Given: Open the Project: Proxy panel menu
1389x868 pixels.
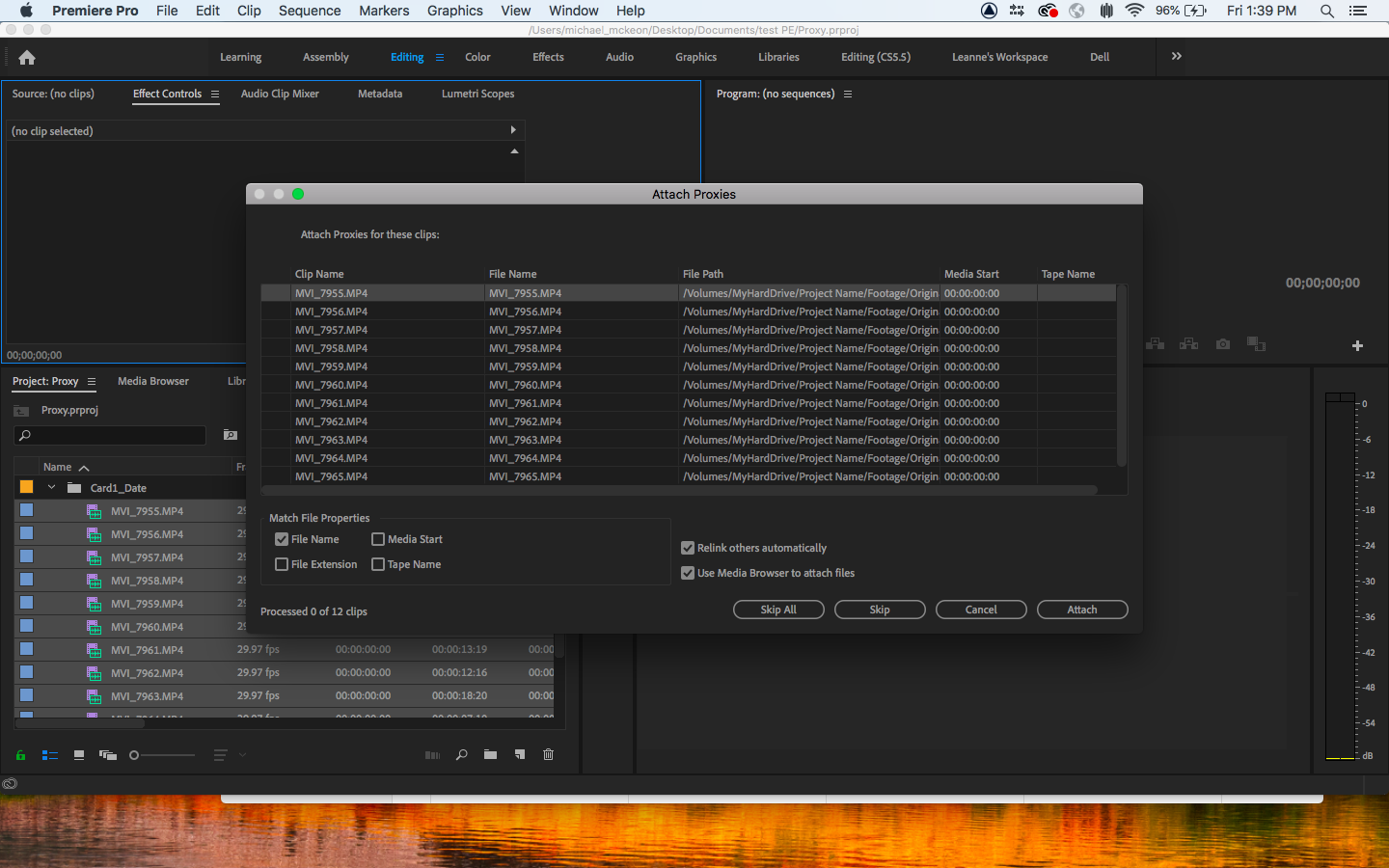Looking at the screenshot, I should click(92, 382).
